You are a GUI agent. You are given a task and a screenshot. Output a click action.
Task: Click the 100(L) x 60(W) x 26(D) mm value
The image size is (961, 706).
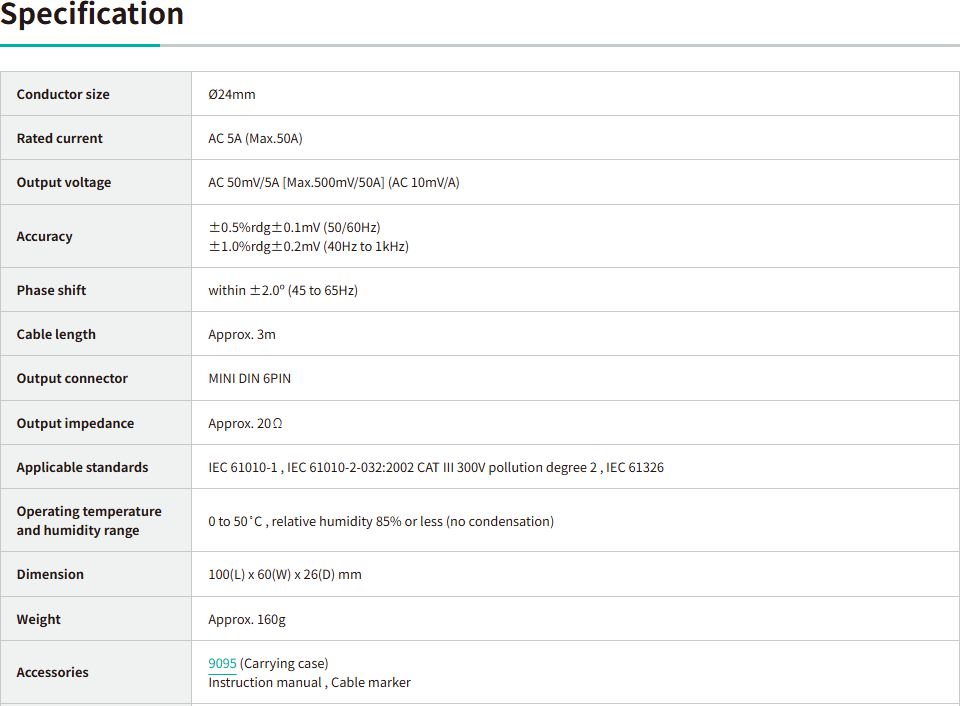tap(284, 574)
